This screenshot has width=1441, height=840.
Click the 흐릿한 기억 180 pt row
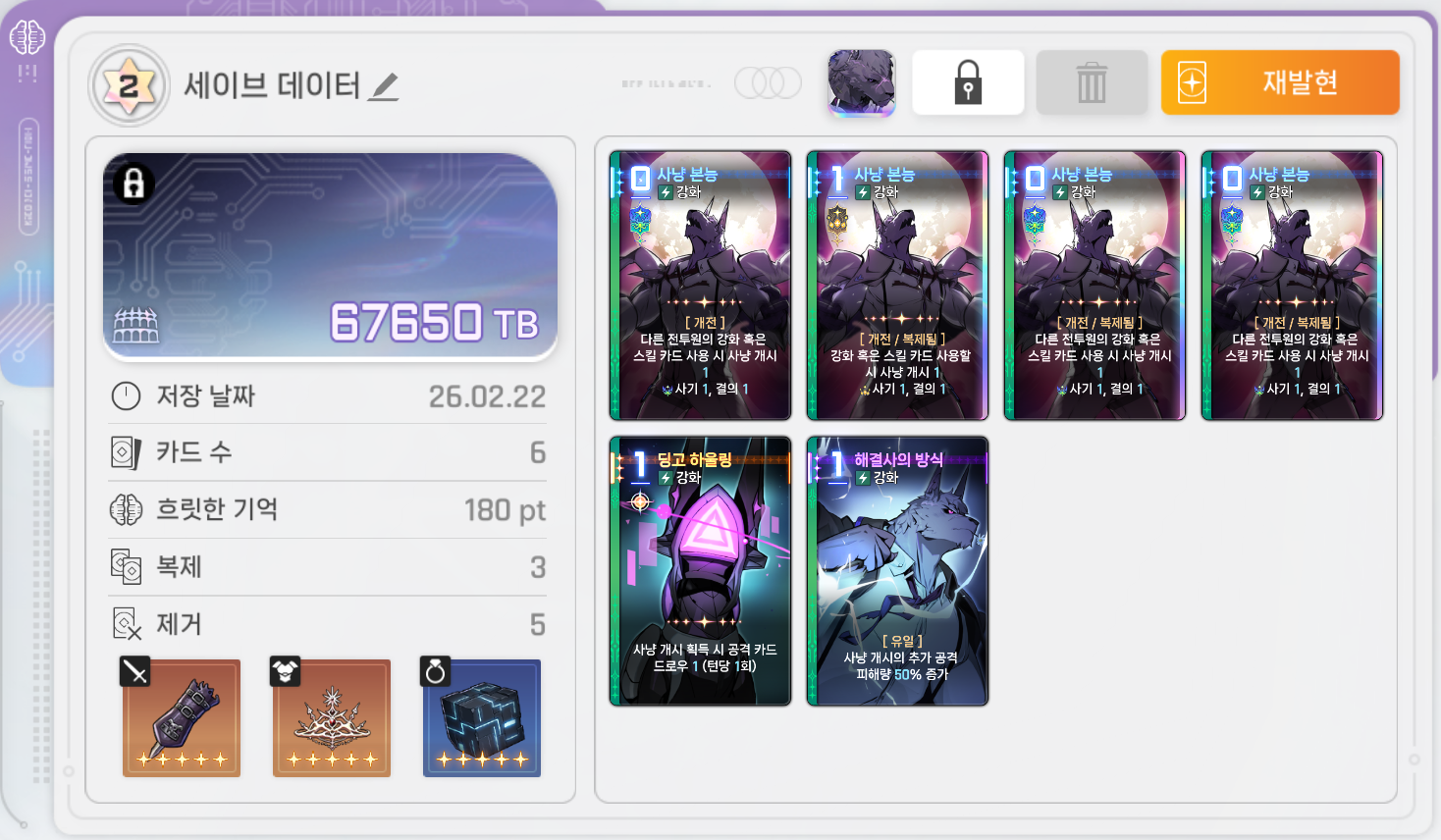[328, 509]
